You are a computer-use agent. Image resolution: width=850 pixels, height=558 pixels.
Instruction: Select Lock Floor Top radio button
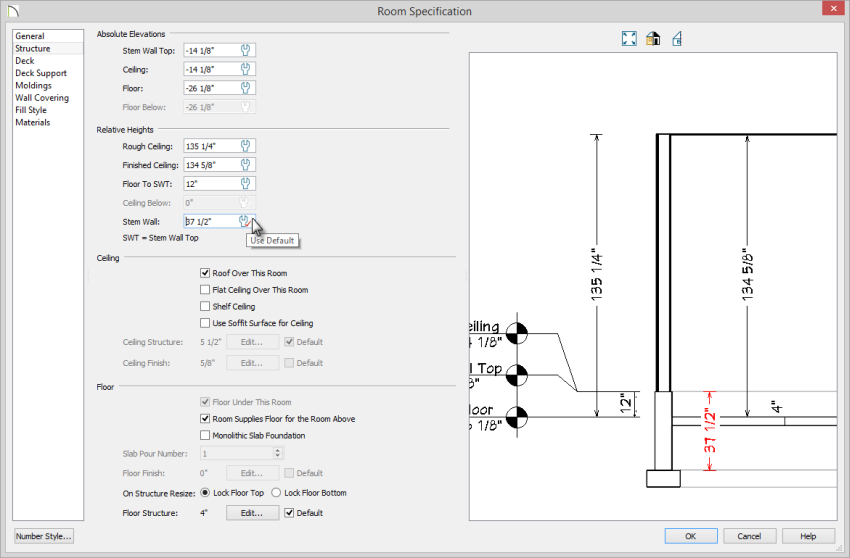coord(205,493)
